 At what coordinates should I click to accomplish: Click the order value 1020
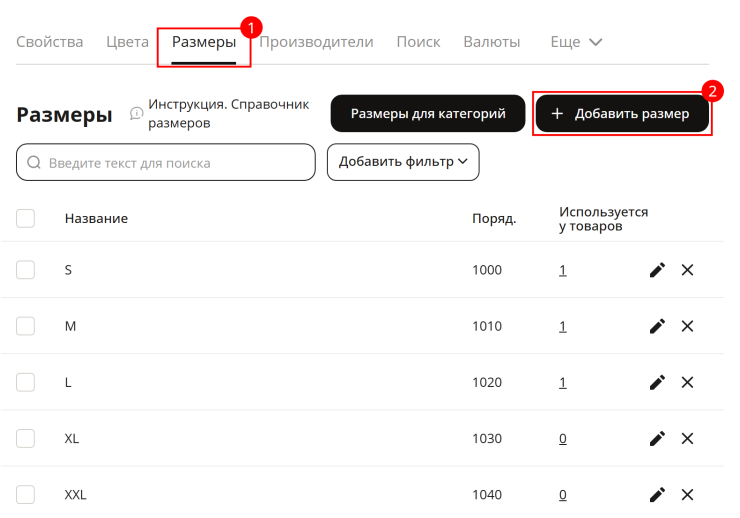[487, 382]
